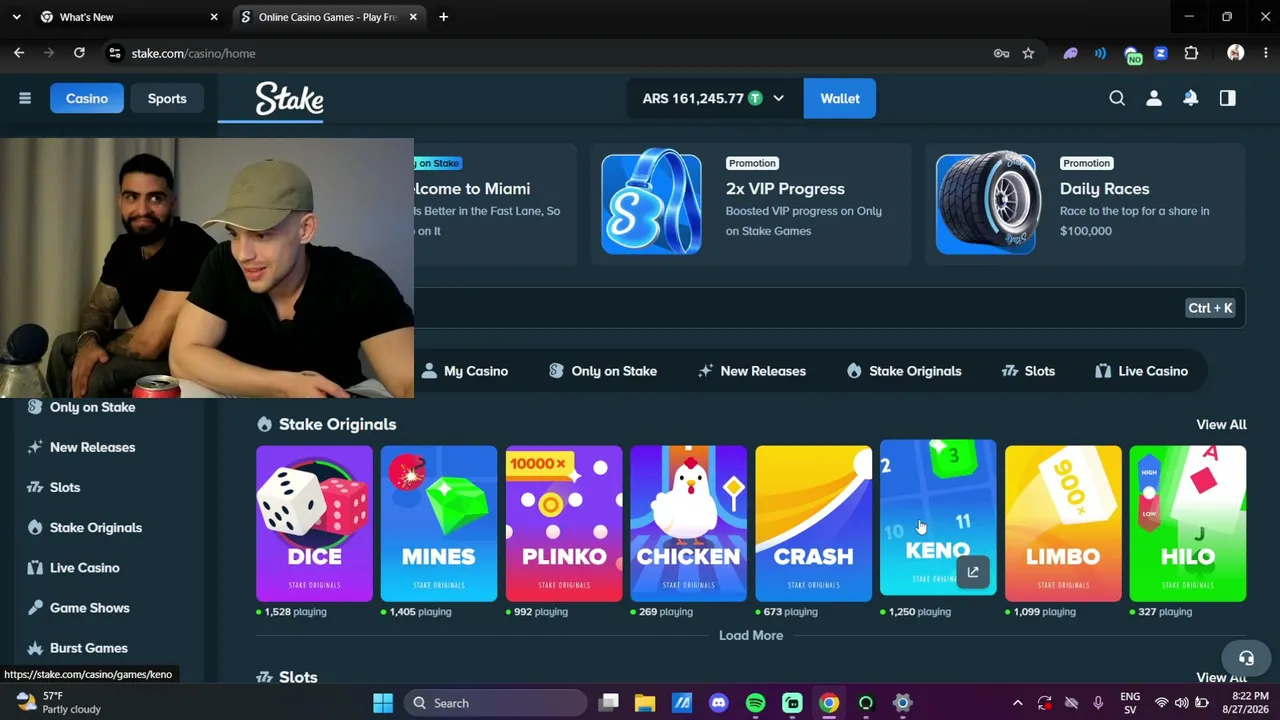
Task: Show hidden system tray icons
Action: [x=1017, y=703]
